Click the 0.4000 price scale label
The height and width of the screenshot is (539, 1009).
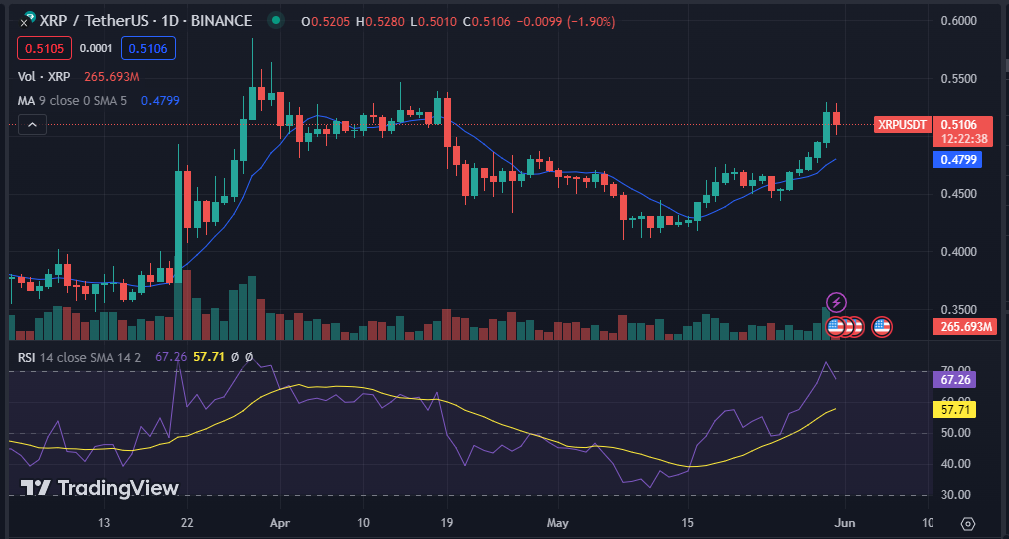coord(958,251)
